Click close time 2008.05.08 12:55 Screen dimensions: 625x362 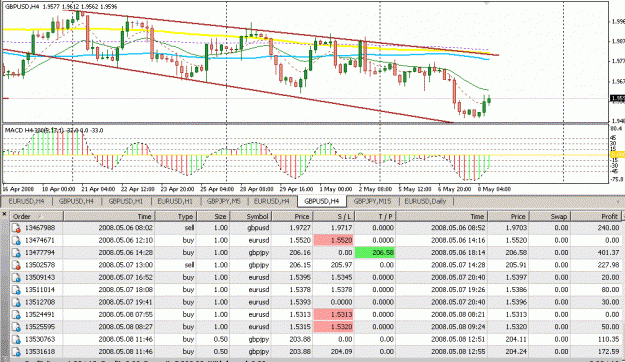(x=458, y=352)
